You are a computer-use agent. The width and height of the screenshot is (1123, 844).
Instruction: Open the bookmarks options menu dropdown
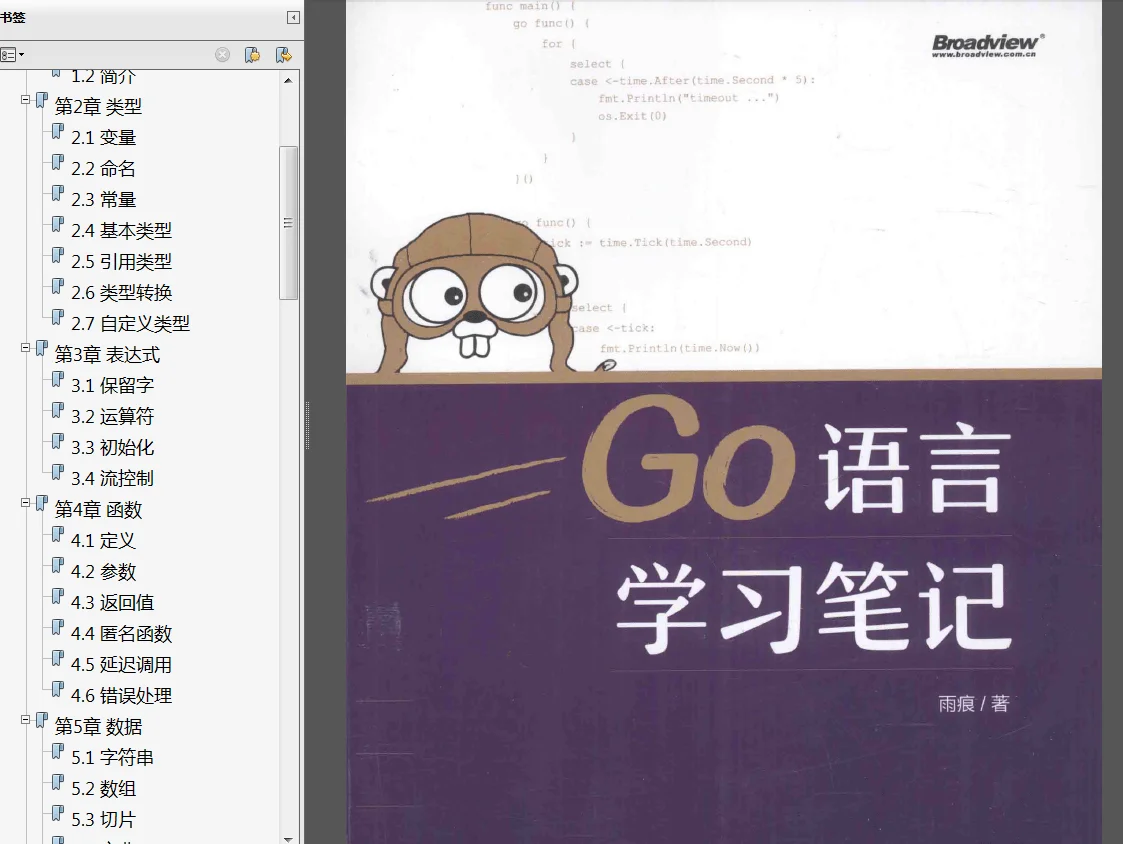click(x=11, y=54)
